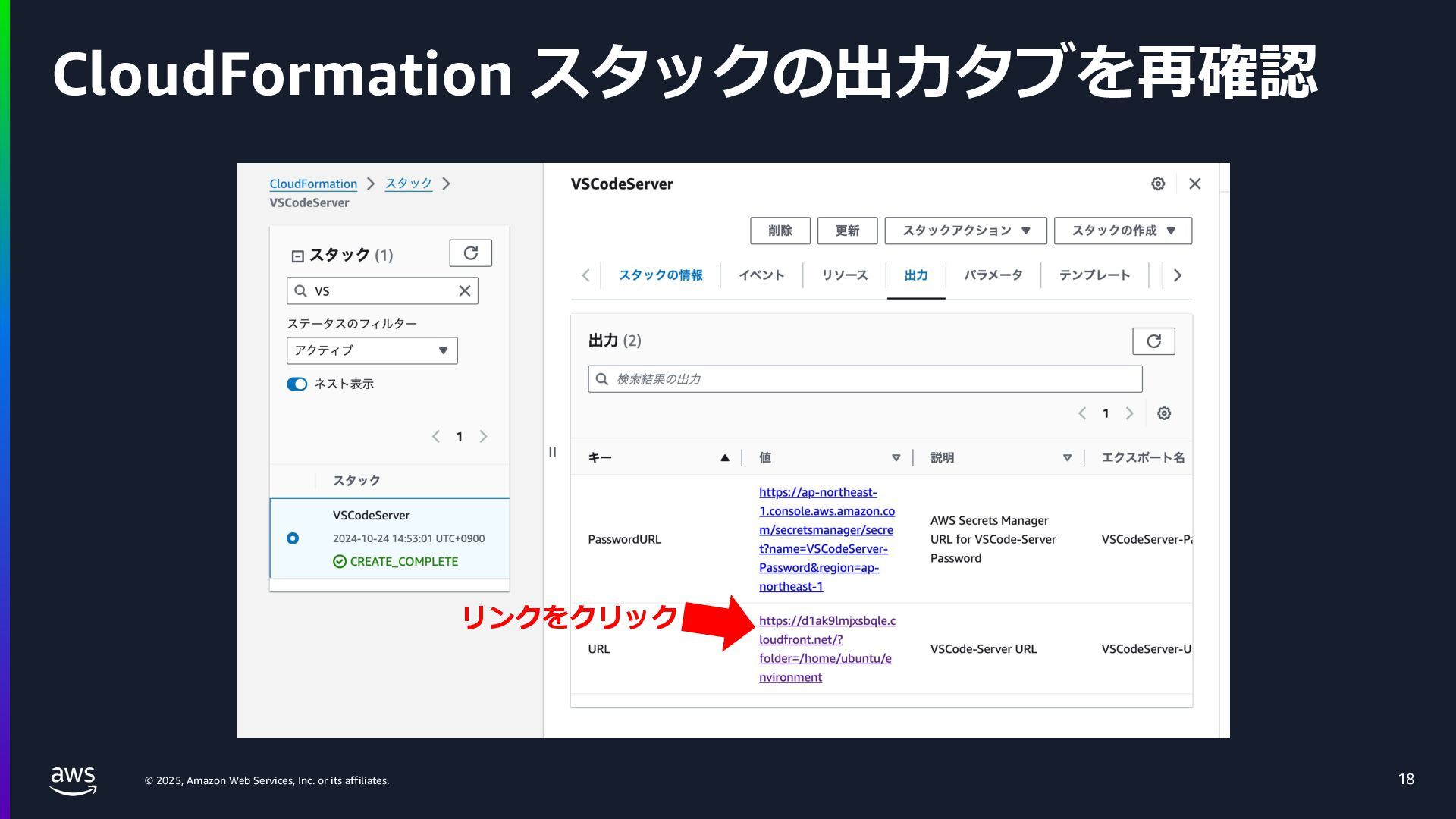Click the cloudfront VSCode-Server URL link
Viewport: 1456px width, 819px height.
tap(826, 648)
